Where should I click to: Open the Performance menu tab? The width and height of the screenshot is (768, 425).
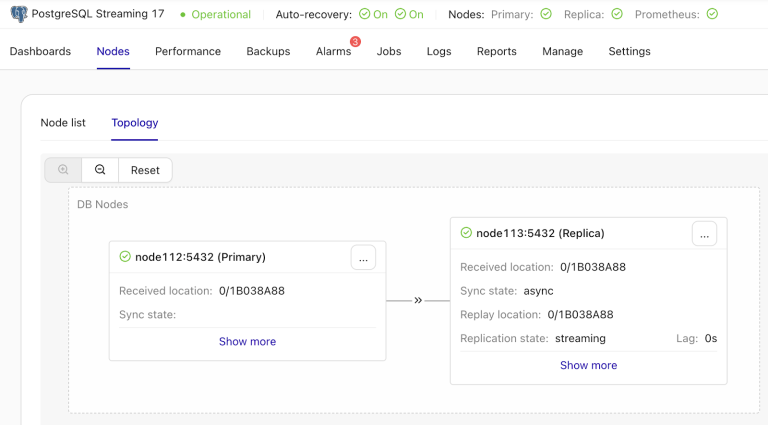[x=188, y=51]
